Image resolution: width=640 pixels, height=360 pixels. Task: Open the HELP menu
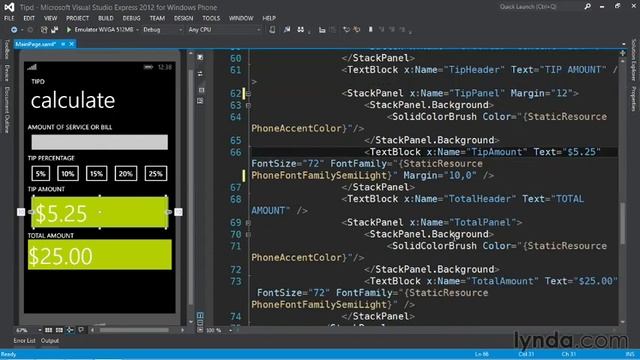269,18
